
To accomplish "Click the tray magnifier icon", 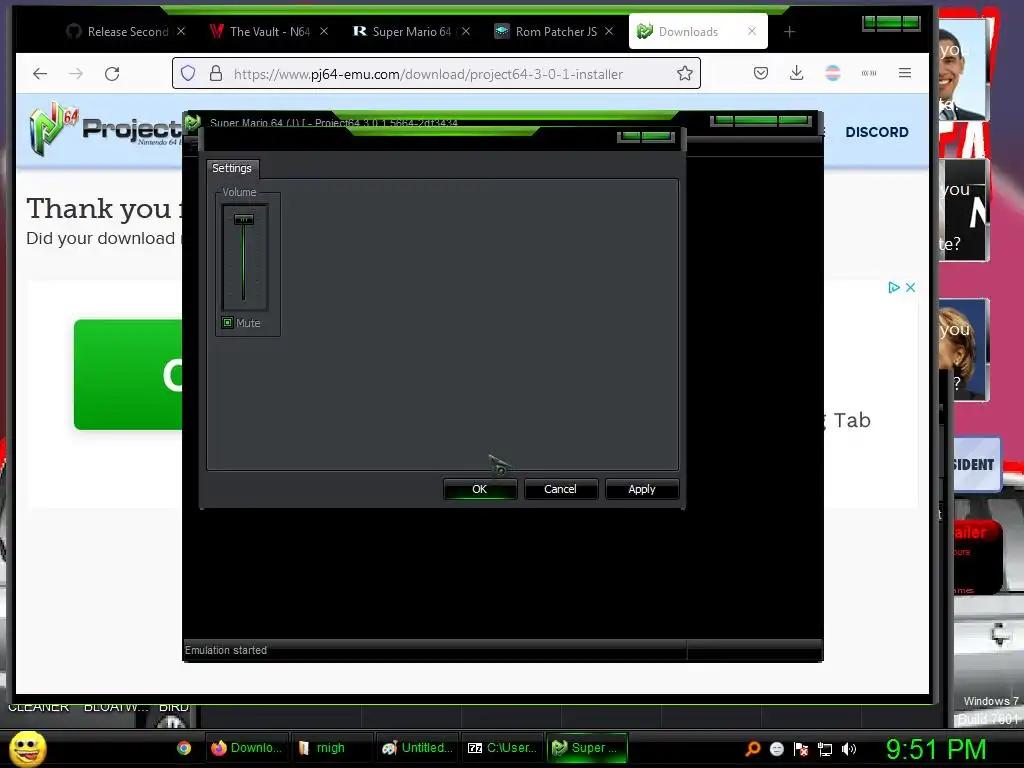I will click(x=752, y=749).
